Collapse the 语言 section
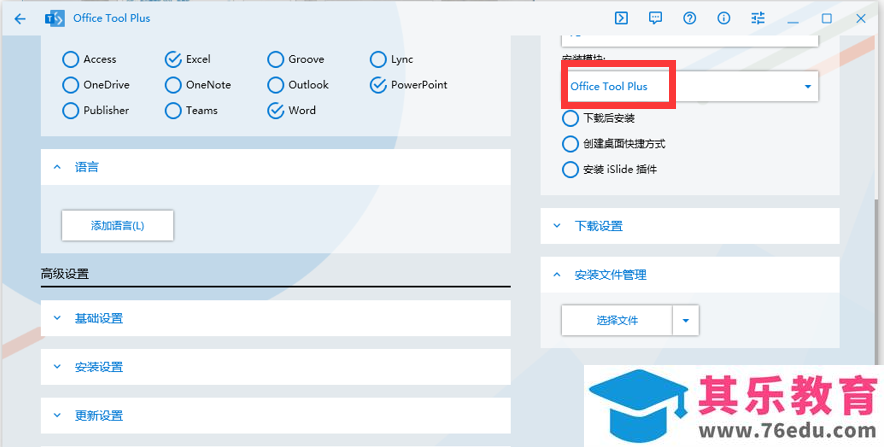The height and width of the screenshot is (447, 884). 276,167
